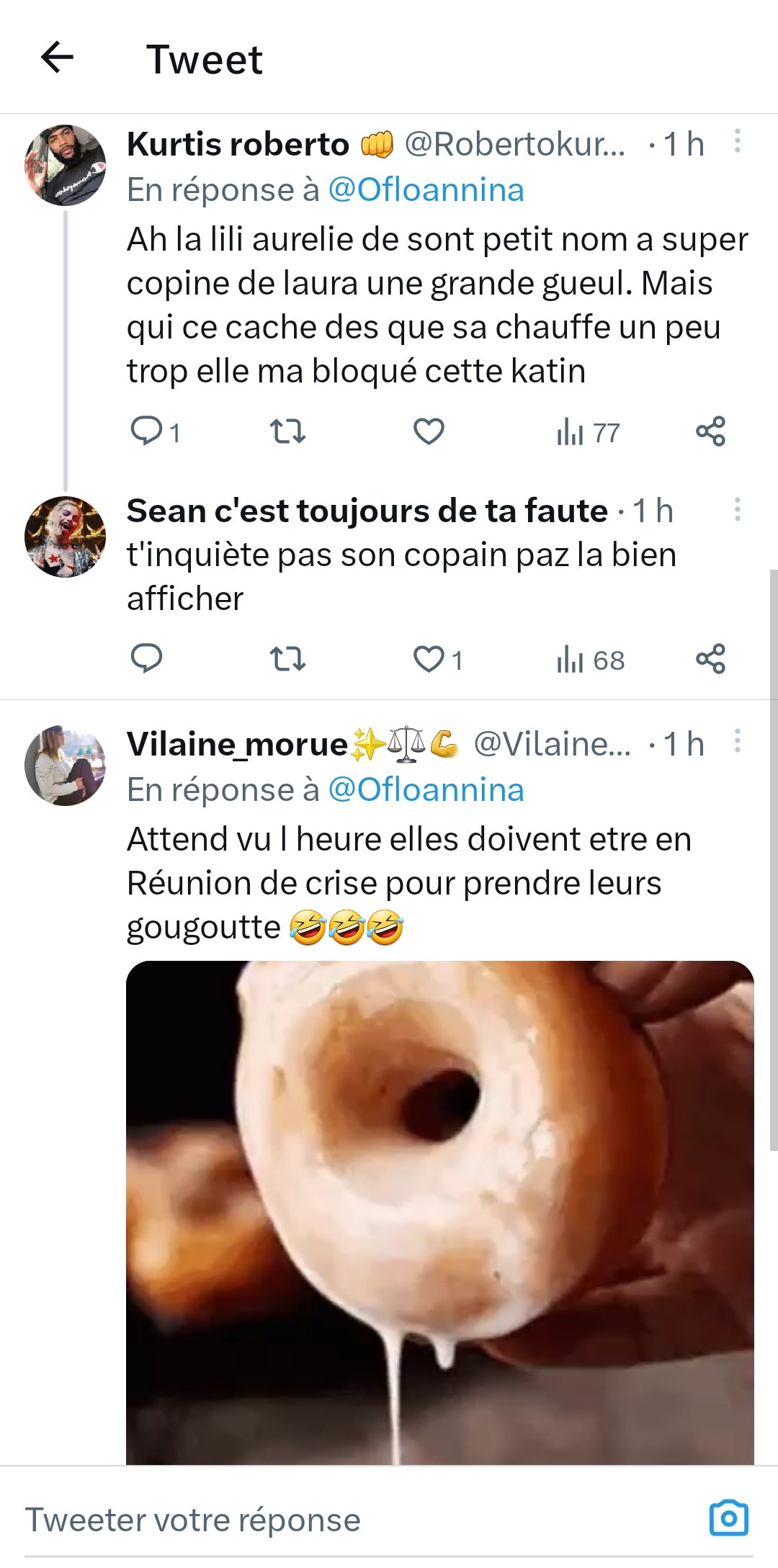Retweet Kurtis roberto's tweet
This screenshot has height=1568, width=778.
tap(287, 431)
